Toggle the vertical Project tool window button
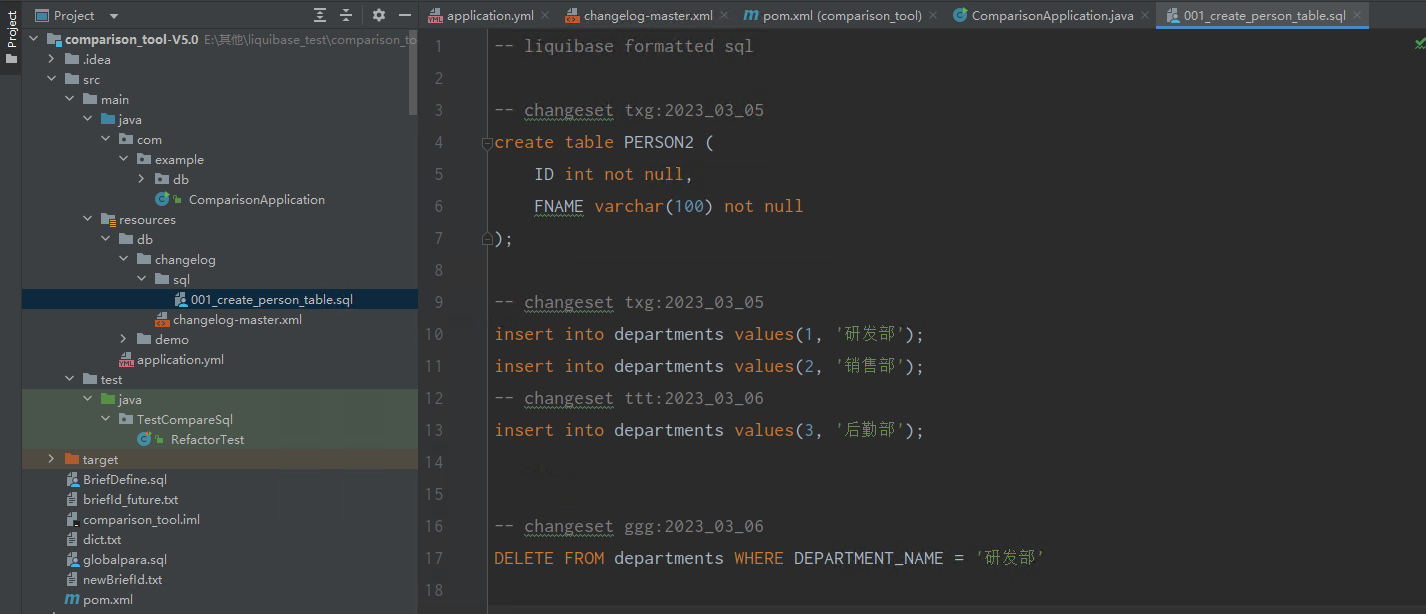Image resolution: width=1426 pixels, height=614 pixels. point(12,30)
